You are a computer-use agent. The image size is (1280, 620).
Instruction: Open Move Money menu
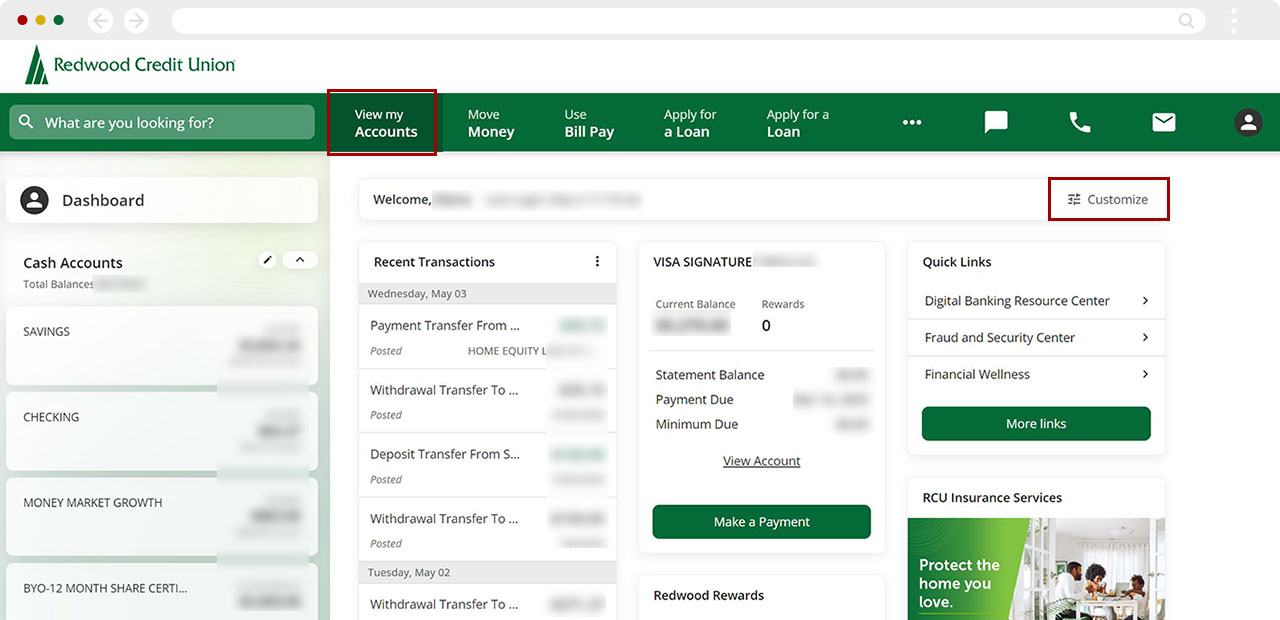(491, 123)
